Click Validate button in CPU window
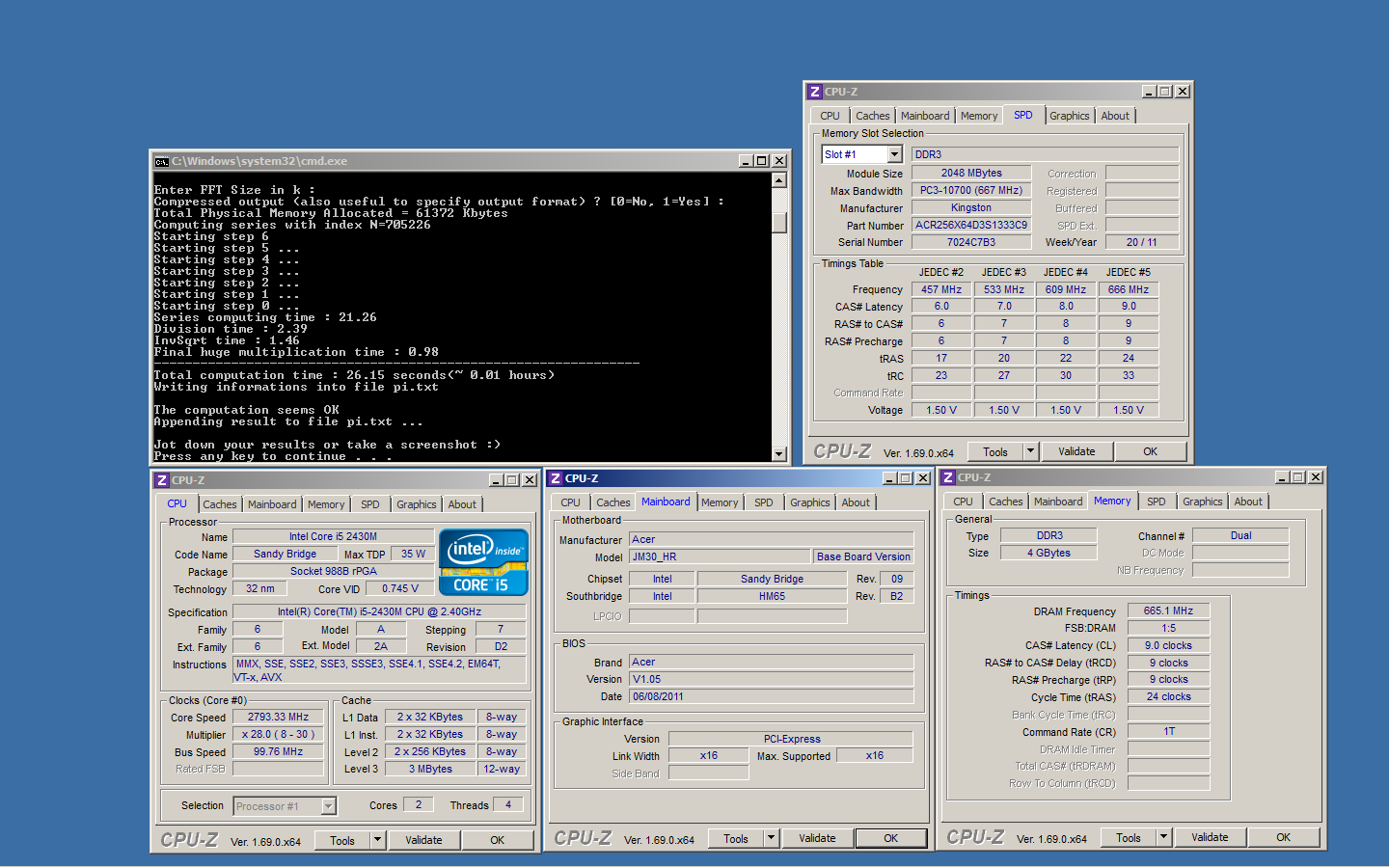The width and height of the screenshot is (1389, 868). [x=423, y=840]
